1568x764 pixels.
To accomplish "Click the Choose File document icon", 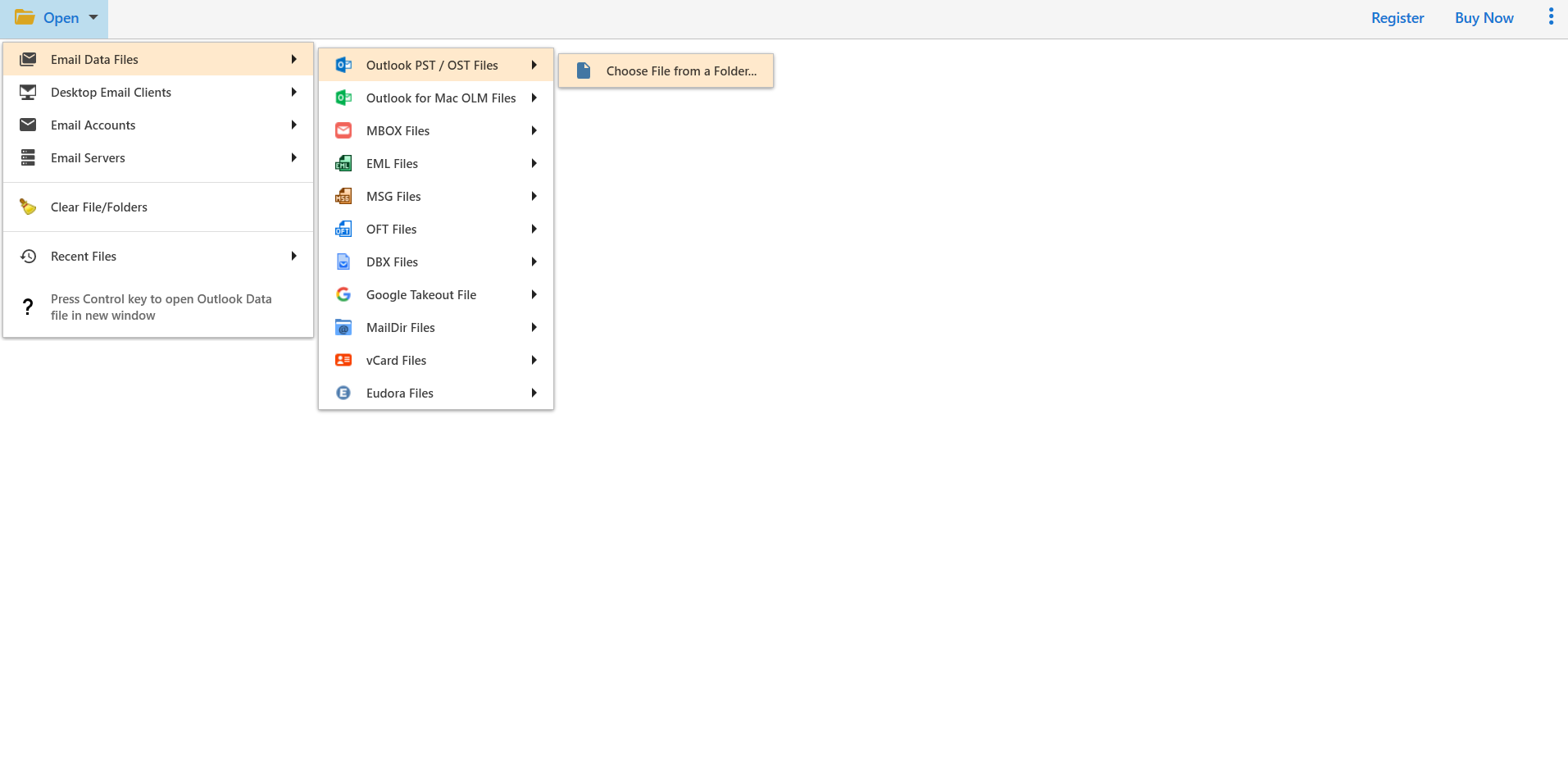I will (584, 70).
